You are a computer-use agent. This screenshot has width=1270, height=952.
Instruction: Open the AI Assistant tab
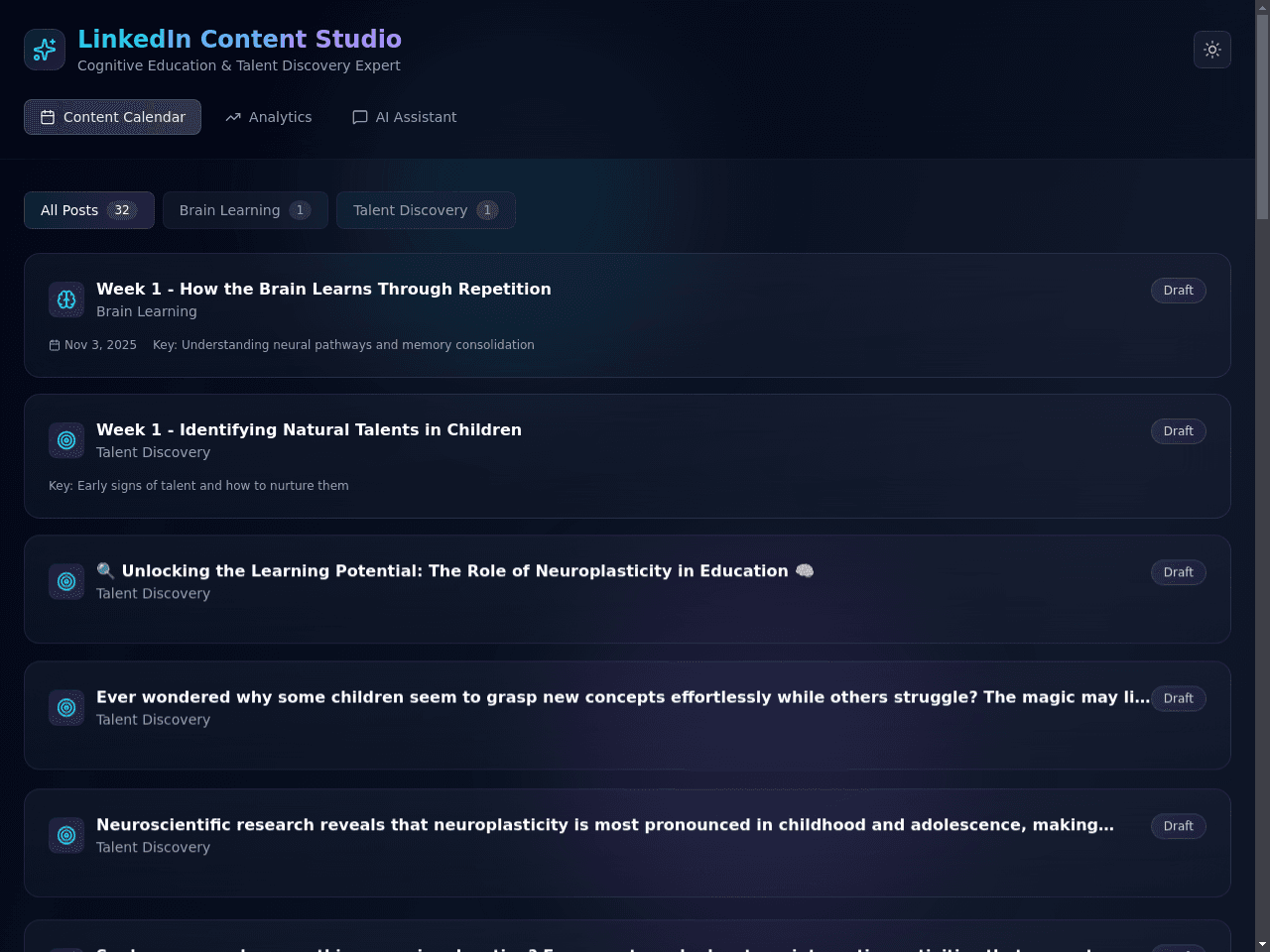pyautogui.click(x=405, y=117)
